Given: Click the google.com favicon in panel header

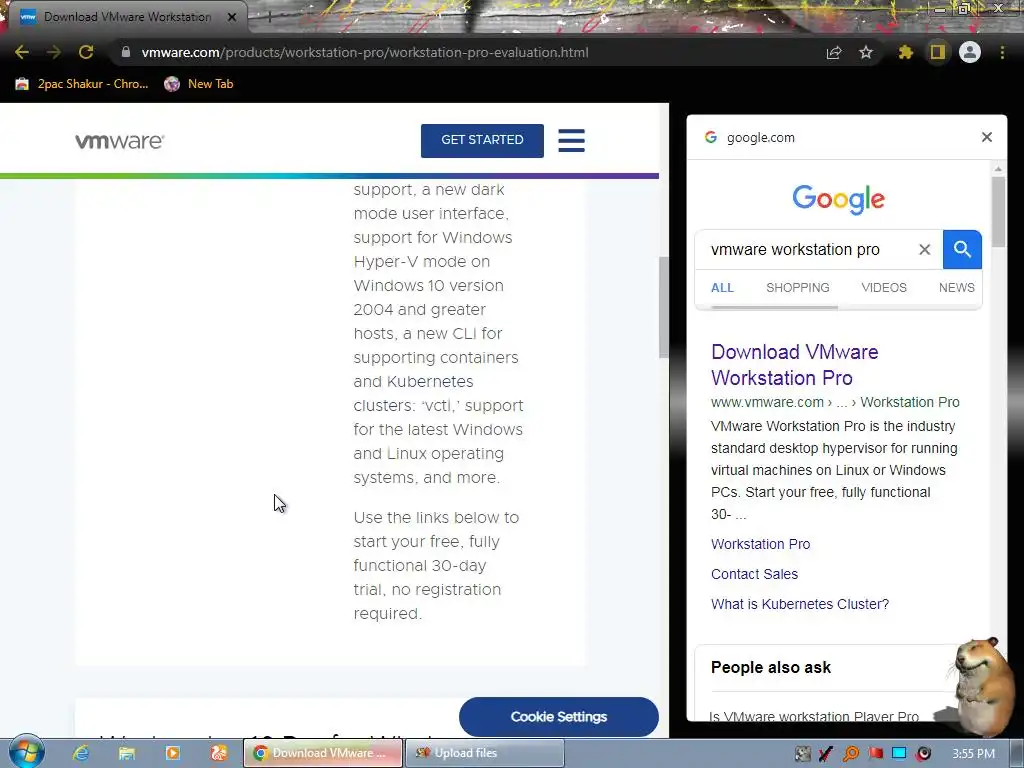Looking at the screenshot, I should 711,137.
